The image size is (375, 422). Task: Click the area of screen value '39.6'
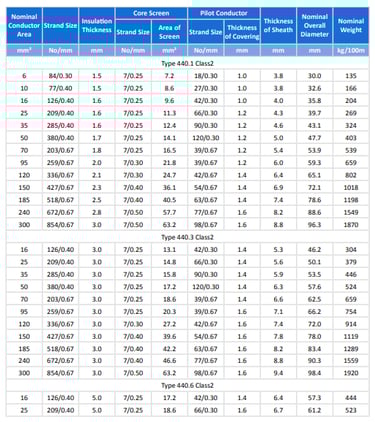click(x=169, y=336)
